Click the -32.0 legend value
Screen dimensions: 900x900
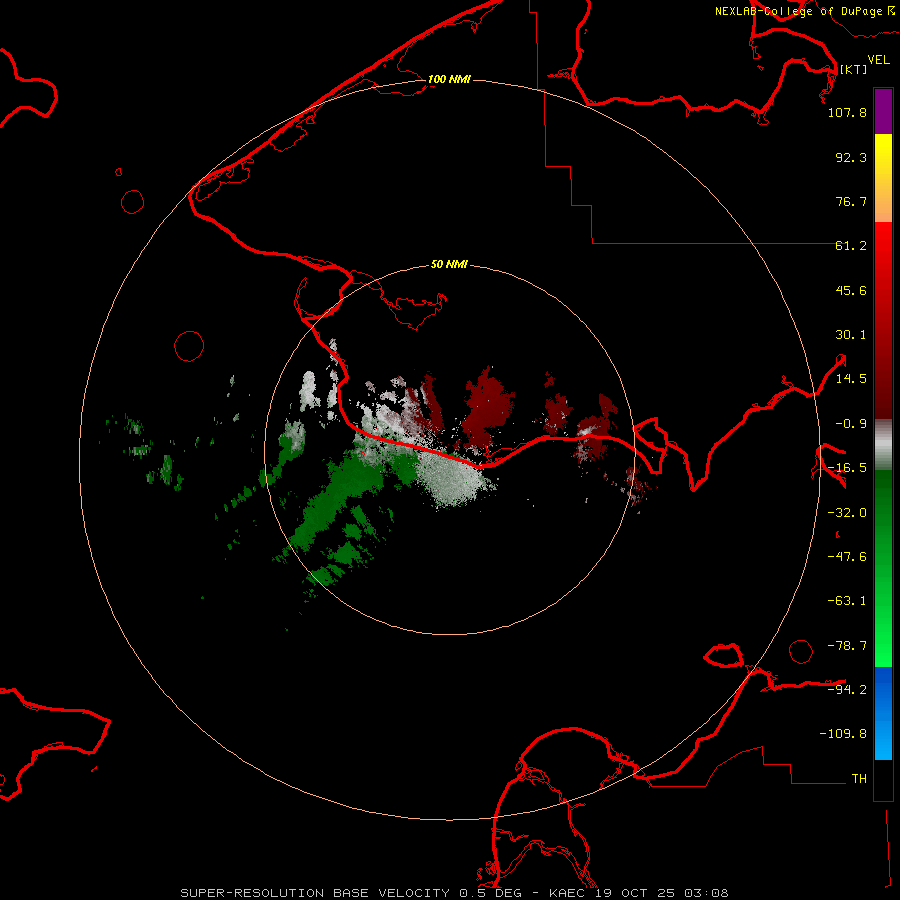[847, 513]
